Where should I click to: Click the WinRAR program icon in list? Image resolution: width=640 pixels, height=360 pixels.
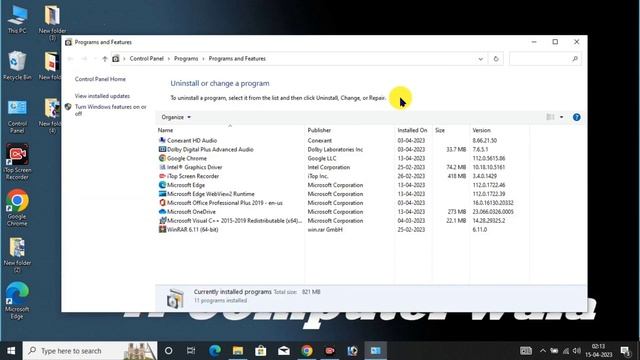coord(162,229)
